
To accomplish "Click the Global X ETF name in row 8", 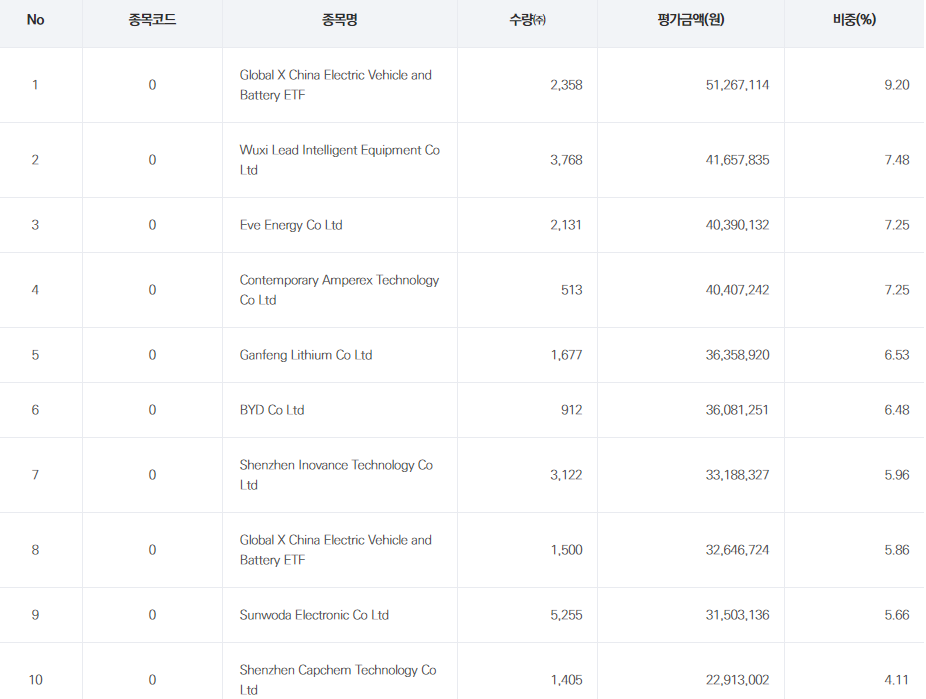I will point(335,550).
